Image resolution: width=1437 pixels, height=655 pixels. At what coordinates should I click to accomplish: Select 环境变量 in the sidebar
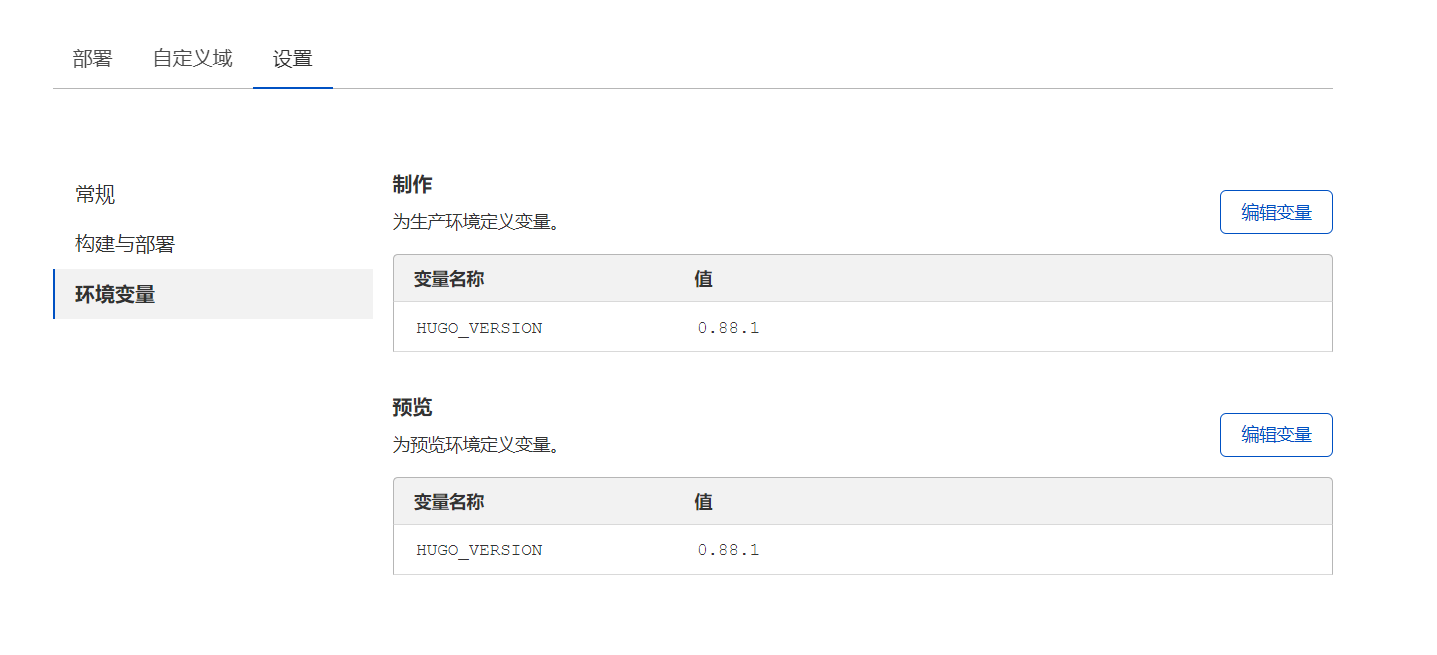pyautogui.click(x=115, y=295)
